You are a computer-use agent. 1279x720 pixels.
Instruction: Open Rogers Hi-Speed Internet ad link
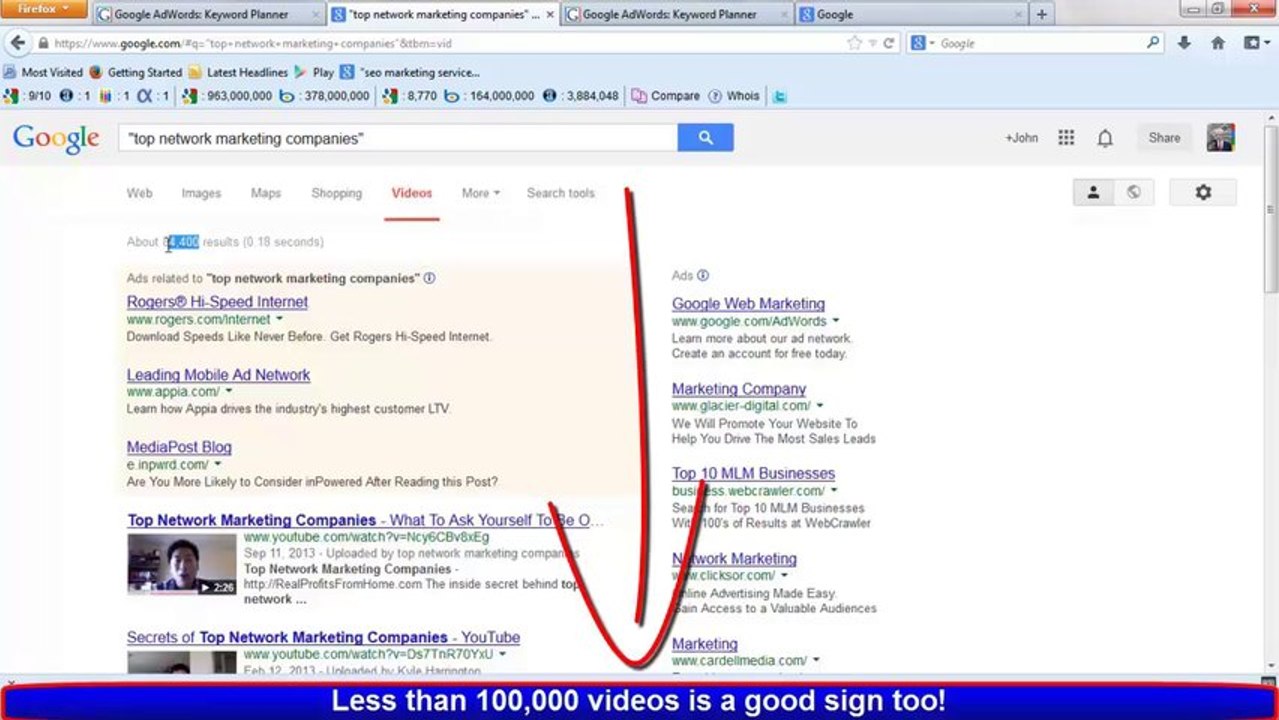pos(217,302)
